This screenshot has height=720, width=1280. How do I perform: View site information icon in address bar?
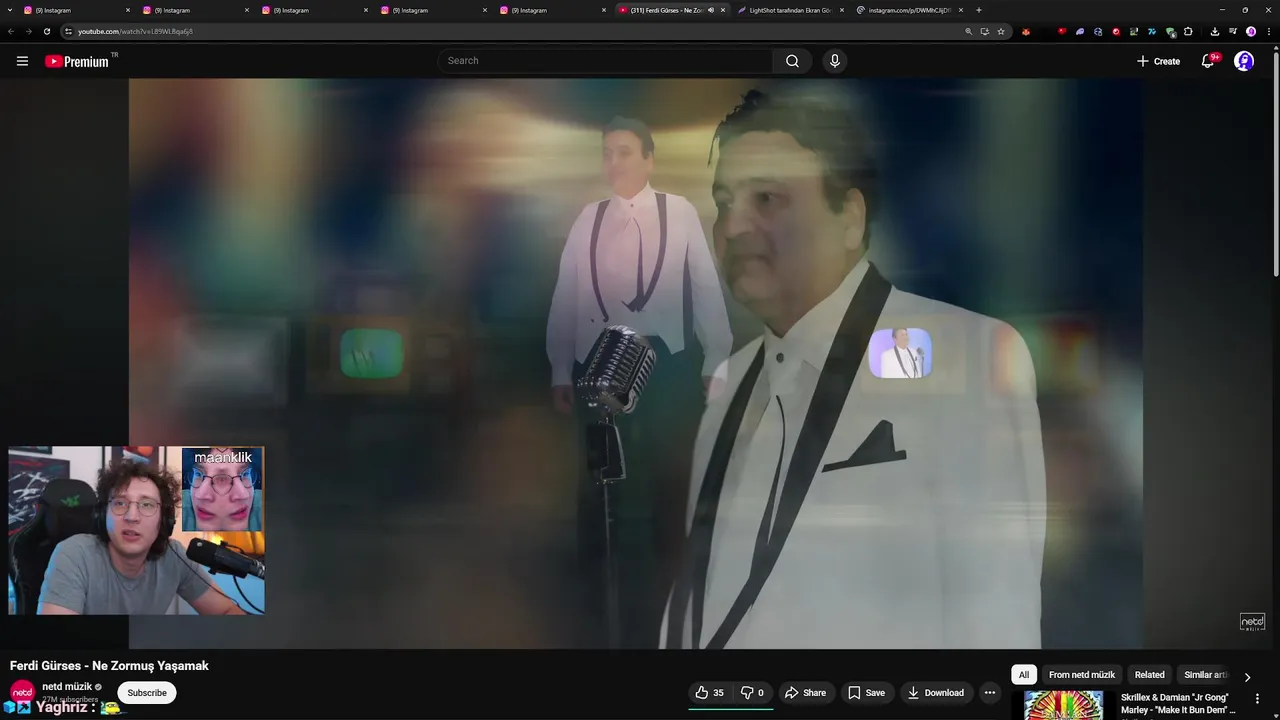[x=68, y=31]
